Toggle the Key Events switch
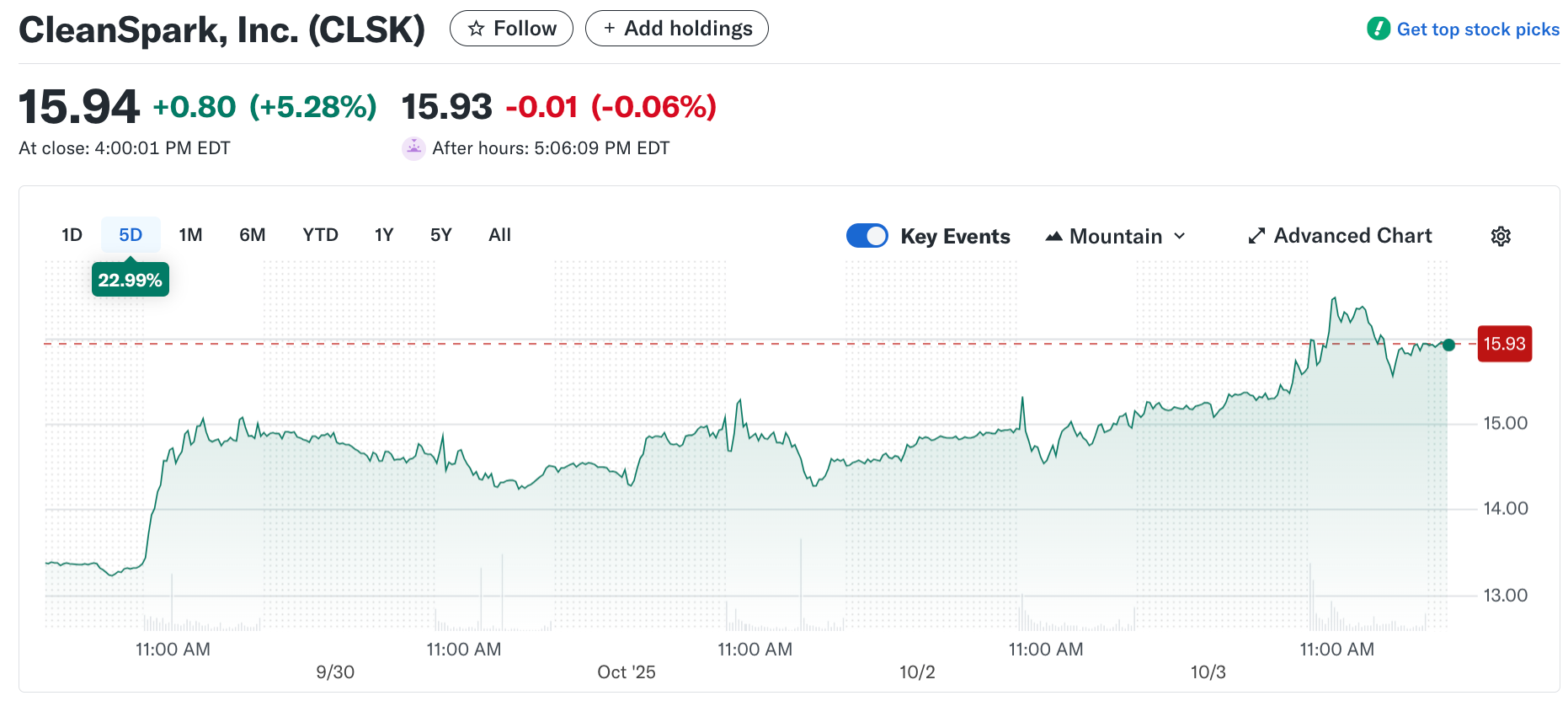1568x701 pixels. (867, 236)
